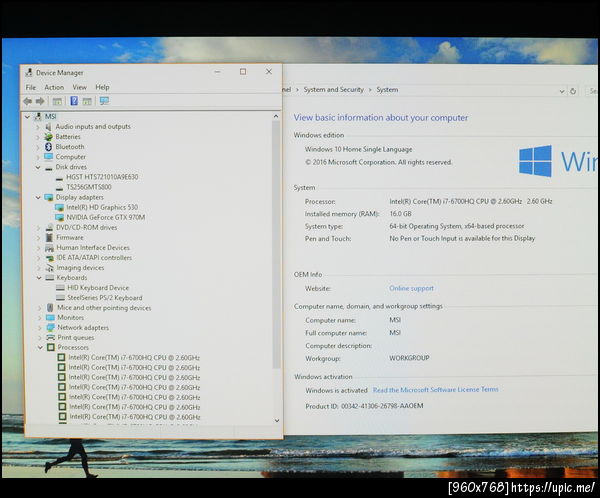Click the Back arrow in Device Manager toolbar
The image size is (600, 498).
[28, 101]
